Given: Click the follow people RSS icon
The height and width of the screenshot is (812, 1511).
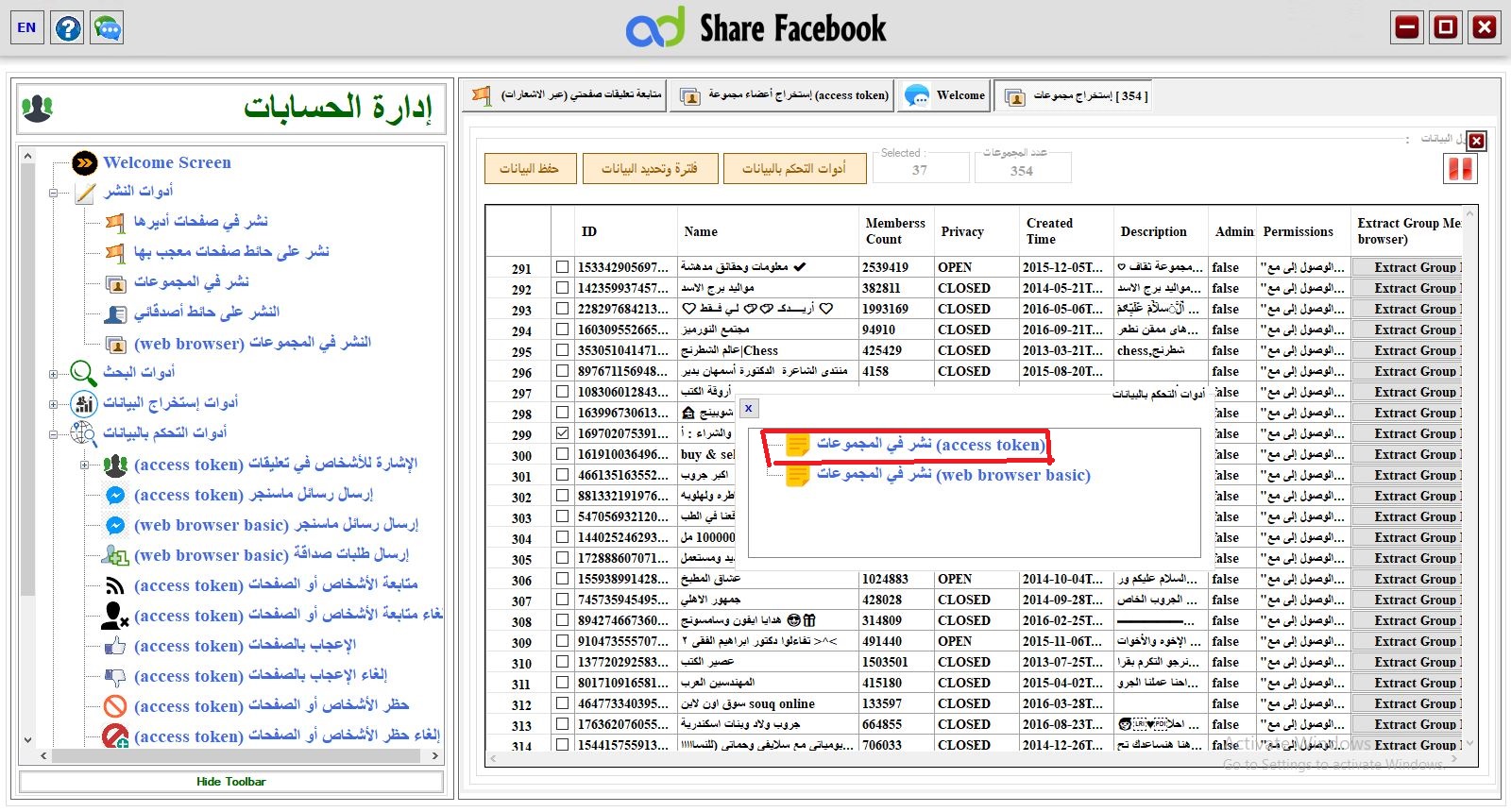Looking at the screenshot, I should tap(115, 585).
